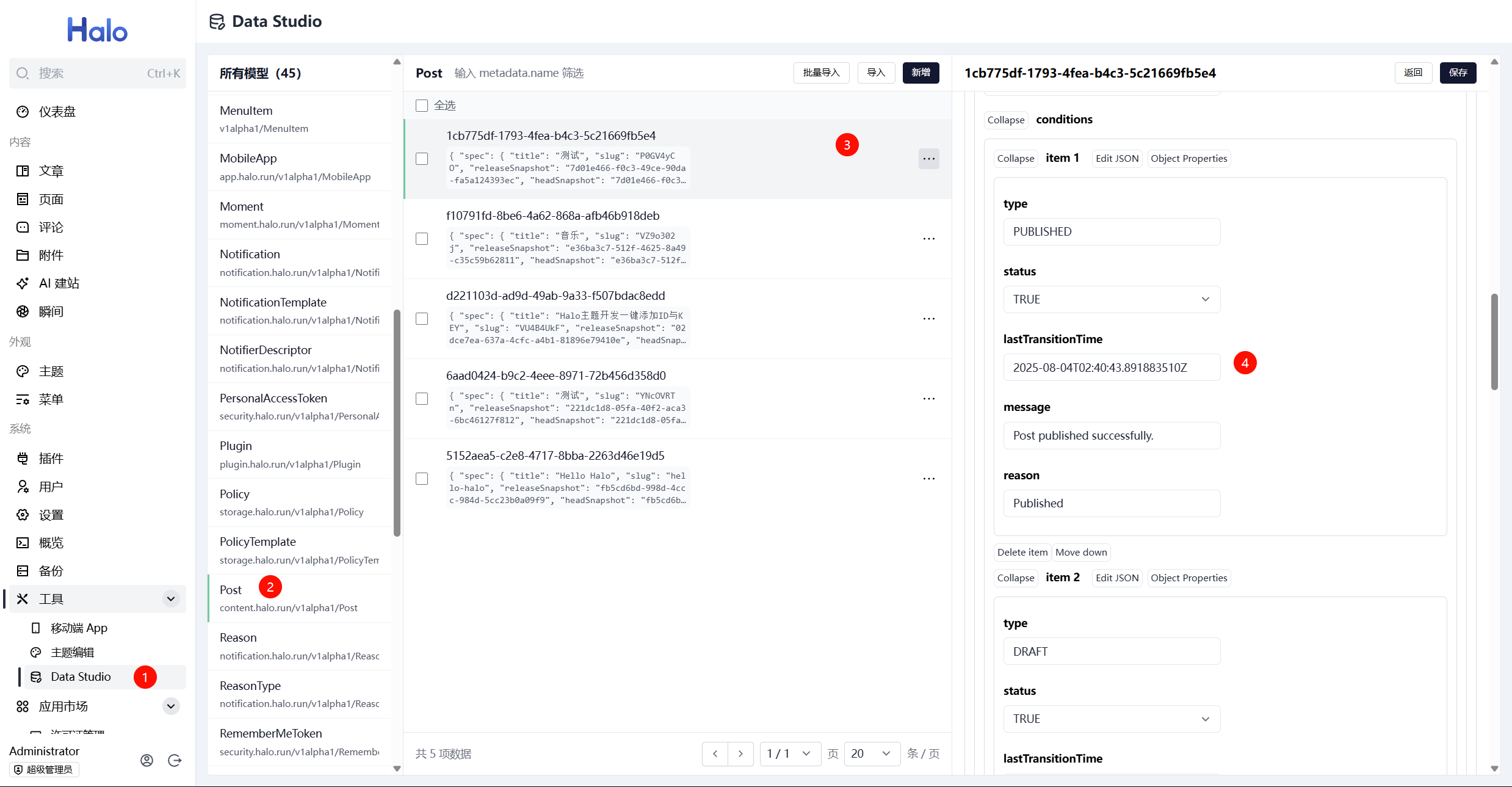Image resolution: width=1512 pixels, height=787 pixels.
Task: Open the item 1 status TRUE dropdown
Action: coord(1112,299)
